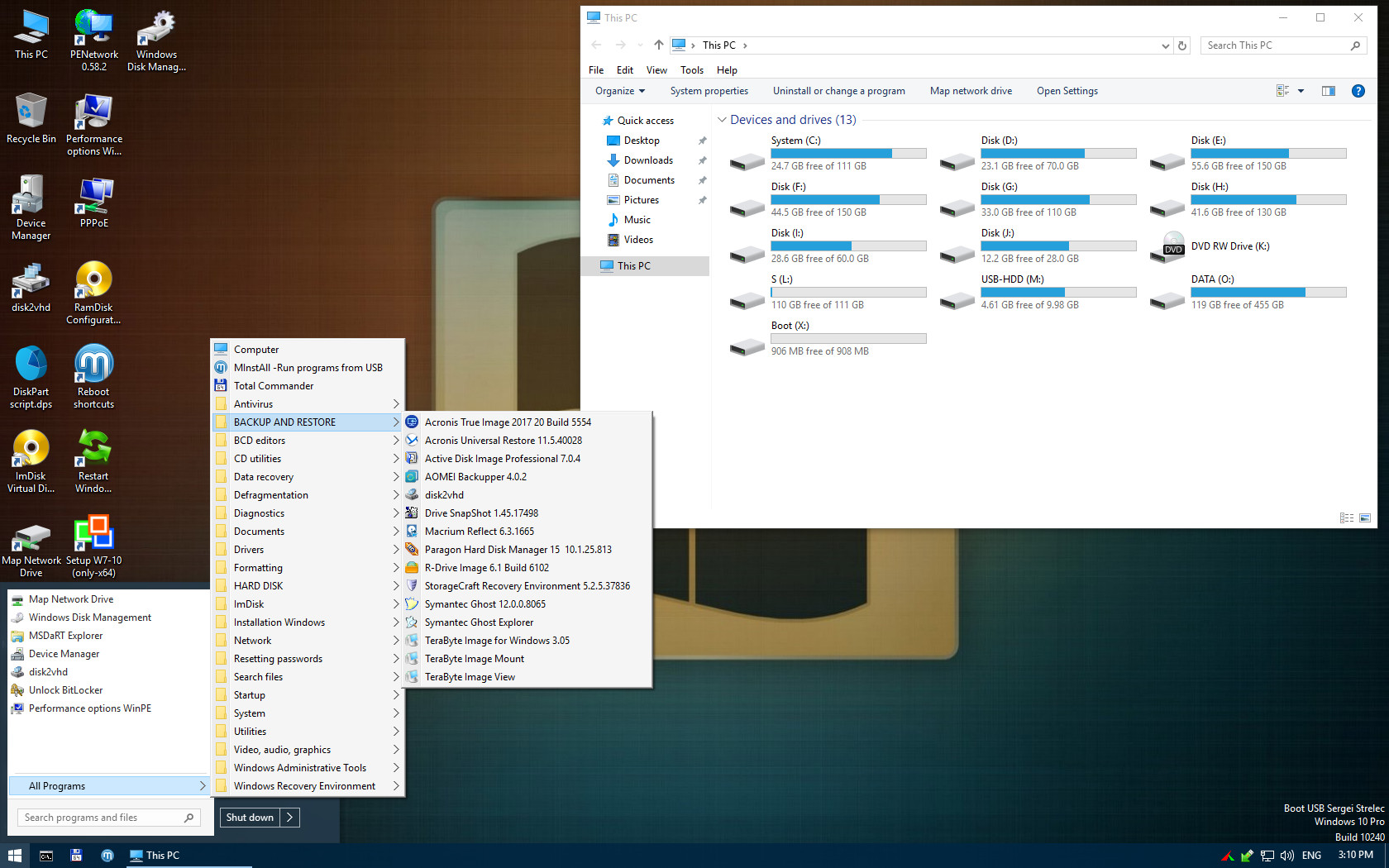Open Reboot shortcuts desktop icon
The height and width of the screenshot is (868, 1389).
tap(93, 377)
